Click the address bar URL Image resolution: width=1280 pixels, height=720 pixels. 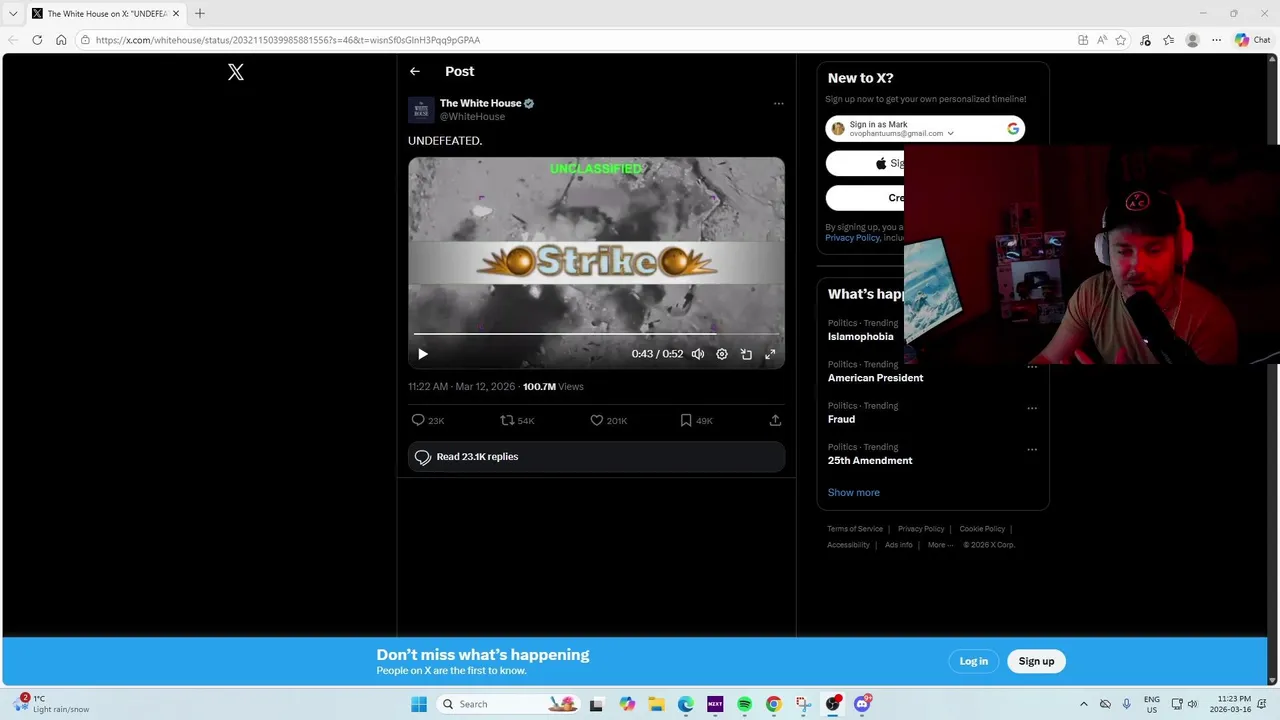point(288,40)
